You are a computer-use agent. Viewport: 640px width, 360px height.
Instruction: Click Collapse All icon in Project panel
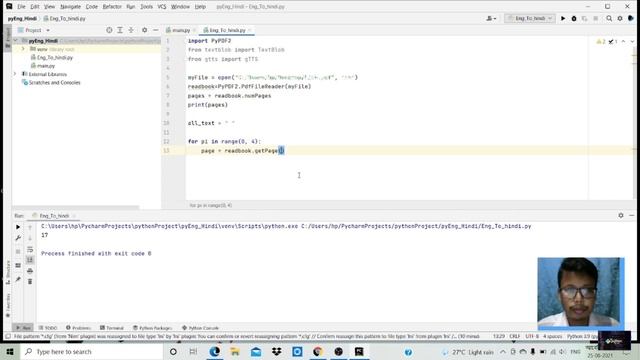click(131, 30)
